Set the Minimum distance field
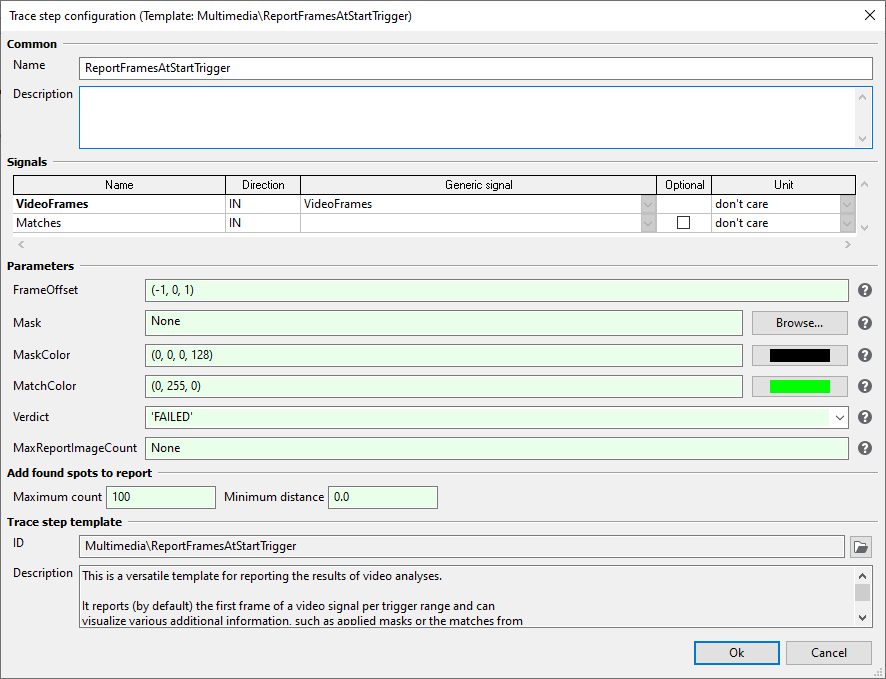Viewport: 886px width, 679px height. pyautogui.click(x=383, y=498)
